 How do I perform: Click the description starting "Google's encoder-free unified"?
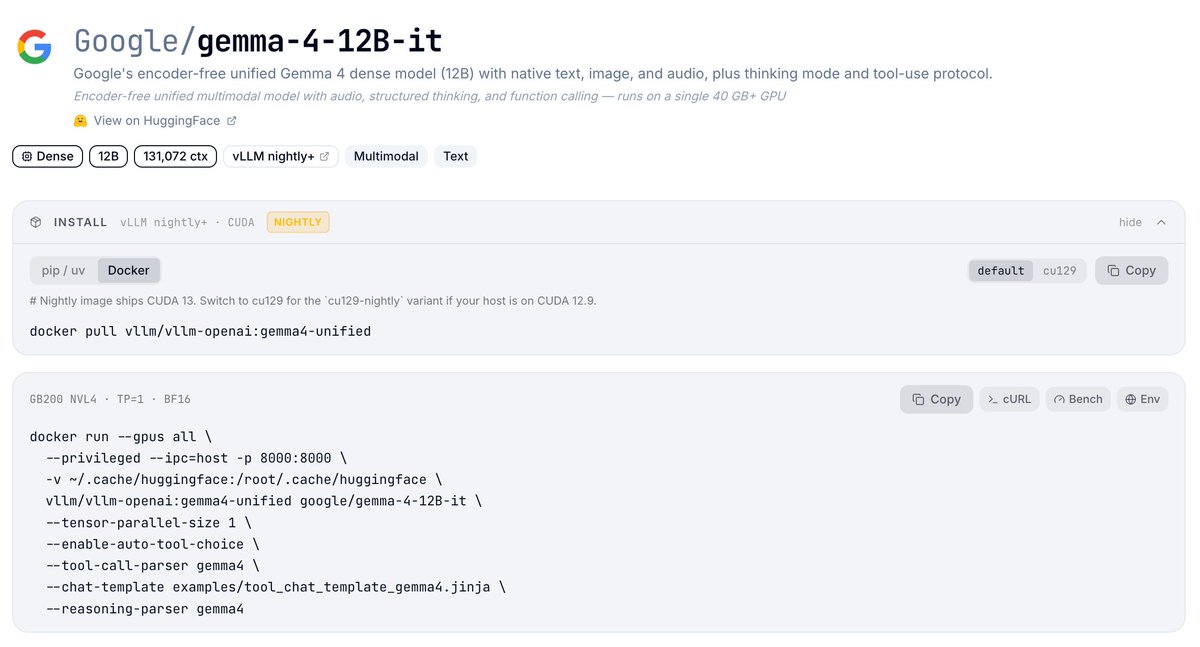pos(533,74)
